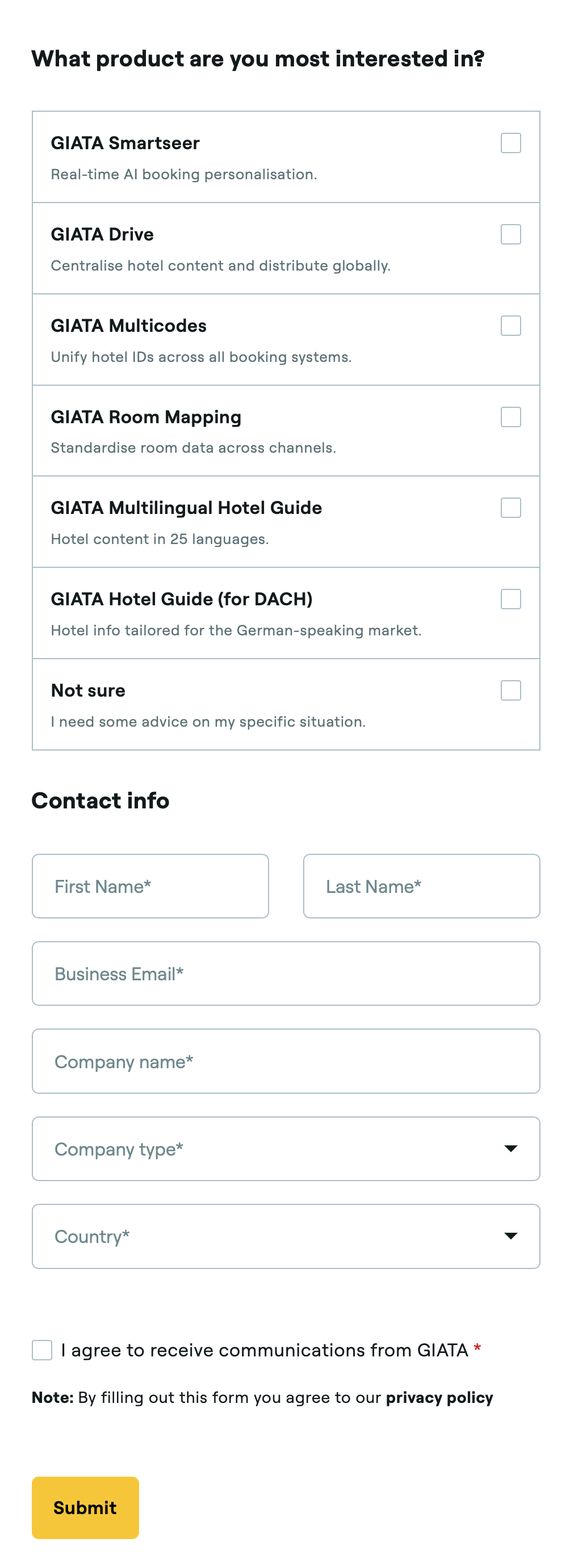Click the Company name text field
570x1568 pixels.
tap(285, 1061)
